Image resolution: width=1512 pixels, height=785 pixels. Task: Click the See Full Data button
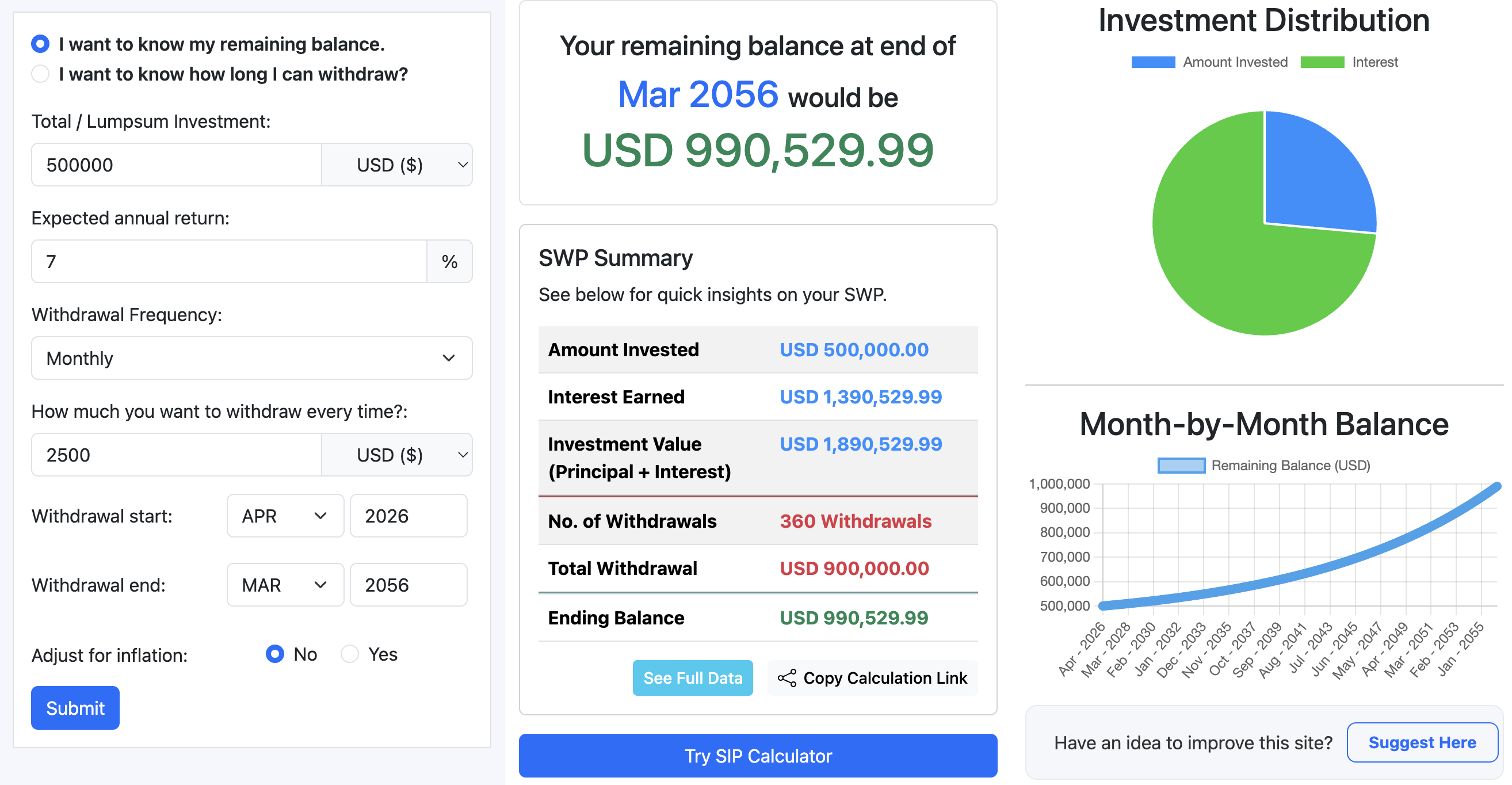693,677
